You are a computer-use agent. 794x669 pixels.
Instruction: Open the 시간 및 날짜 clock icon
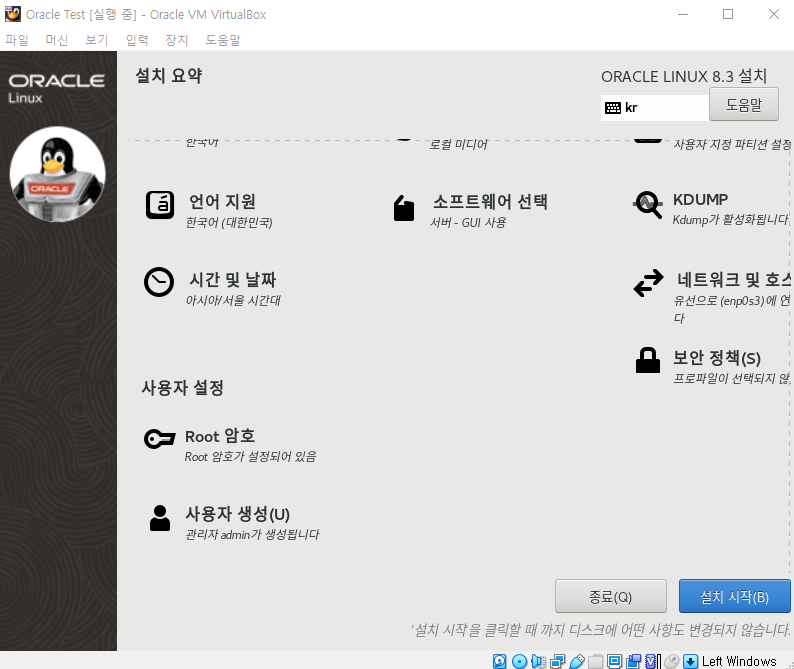coord(159,282)
